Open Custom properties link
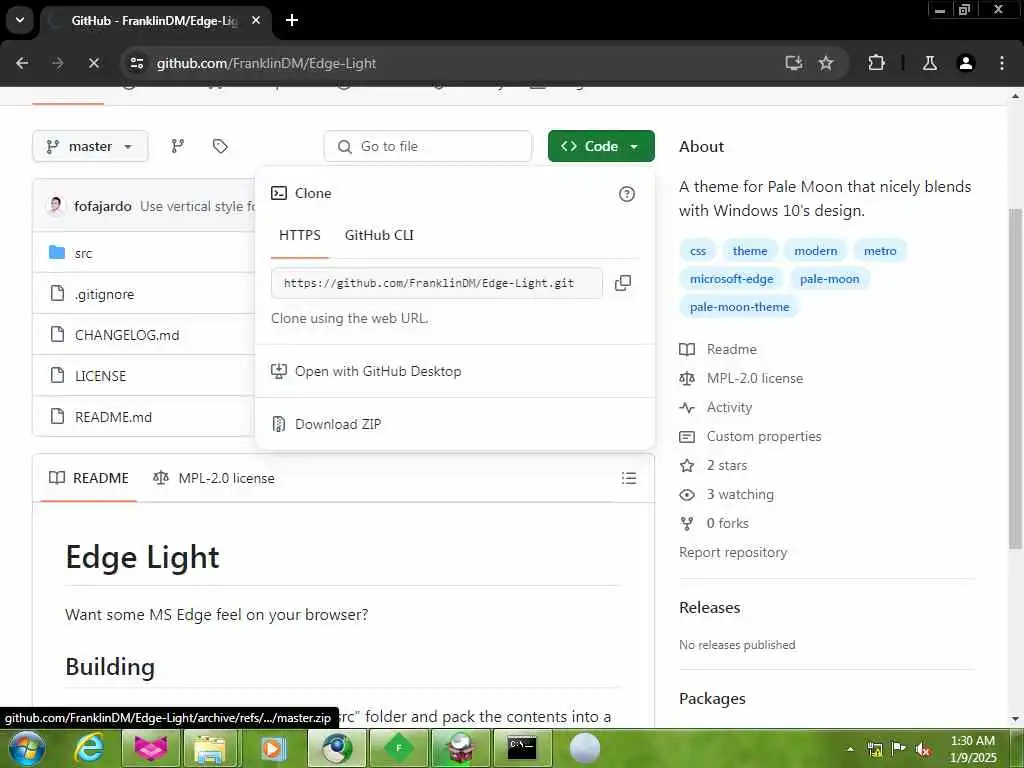The image size is (1024, 768). pos(750,436)
